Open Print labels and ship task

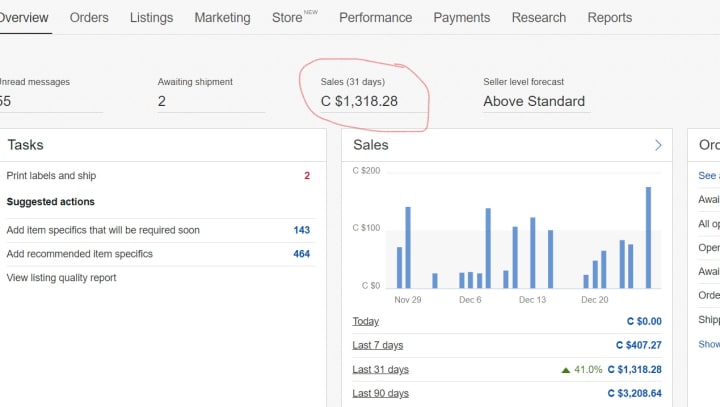[x=51, y=175]
